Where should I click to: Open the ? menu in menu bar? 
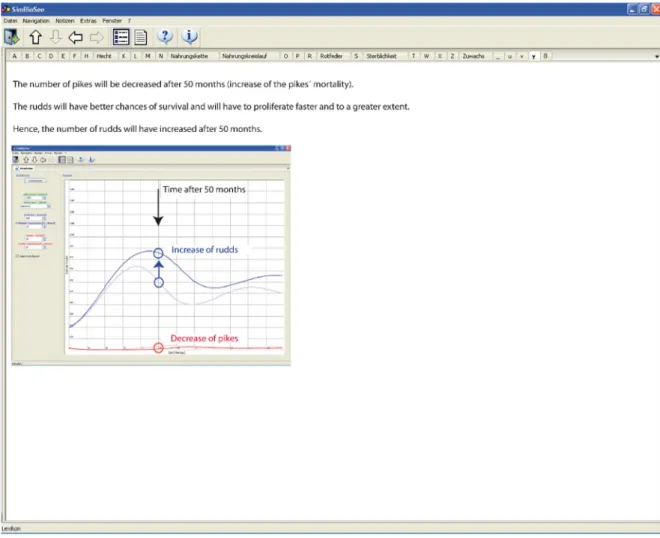click(129, 21)
